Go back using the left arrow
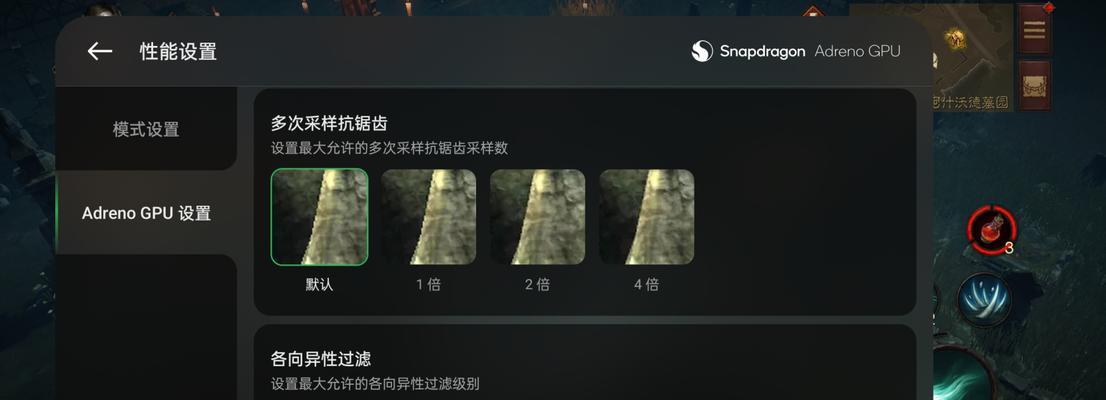This screenshot has width=1106, height=400. point(99,51)
